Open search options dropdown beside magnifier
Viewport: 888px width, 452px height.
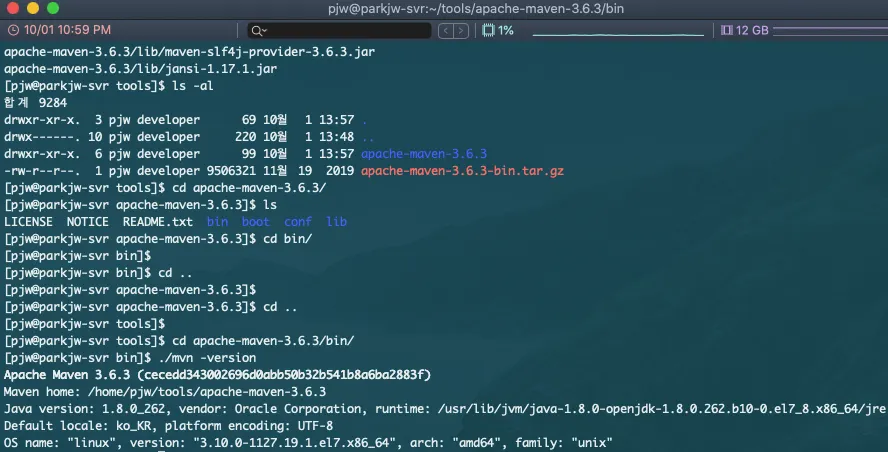(264, 31)
